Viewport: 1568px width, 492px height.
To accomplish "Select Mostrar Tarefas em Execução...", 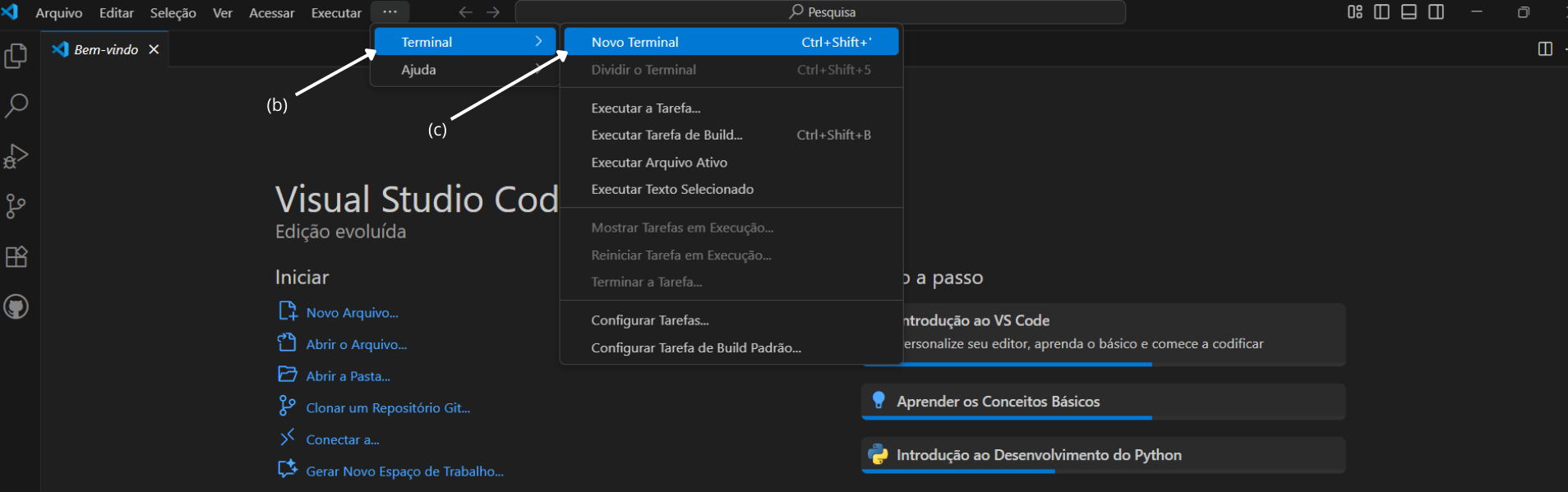I will point(731,228).
